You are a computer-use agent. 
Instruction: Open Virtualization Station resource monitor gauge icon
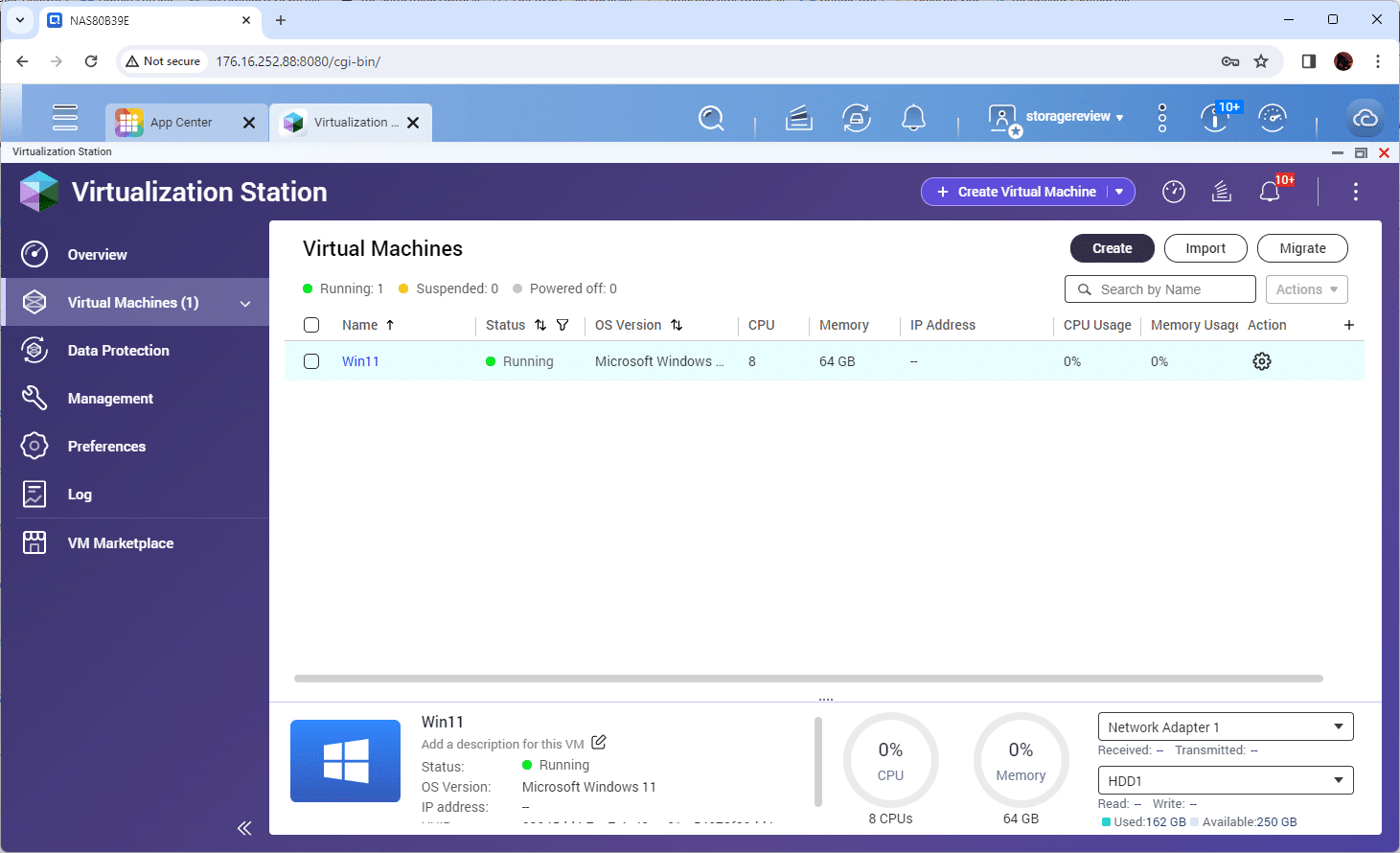pos(1174,192)
